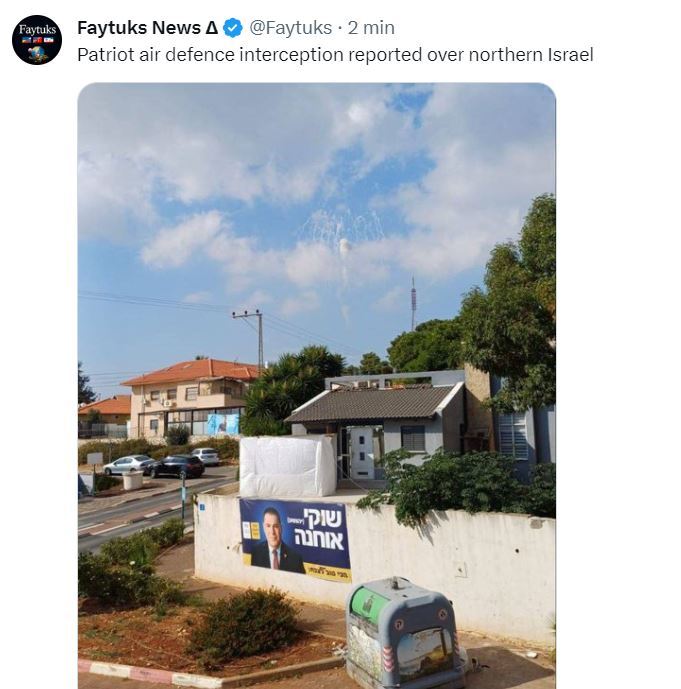The height and width of the screenshot is (689, 681).
Task: Open the @Faytuks handle link
Action: tap(290, 28)
